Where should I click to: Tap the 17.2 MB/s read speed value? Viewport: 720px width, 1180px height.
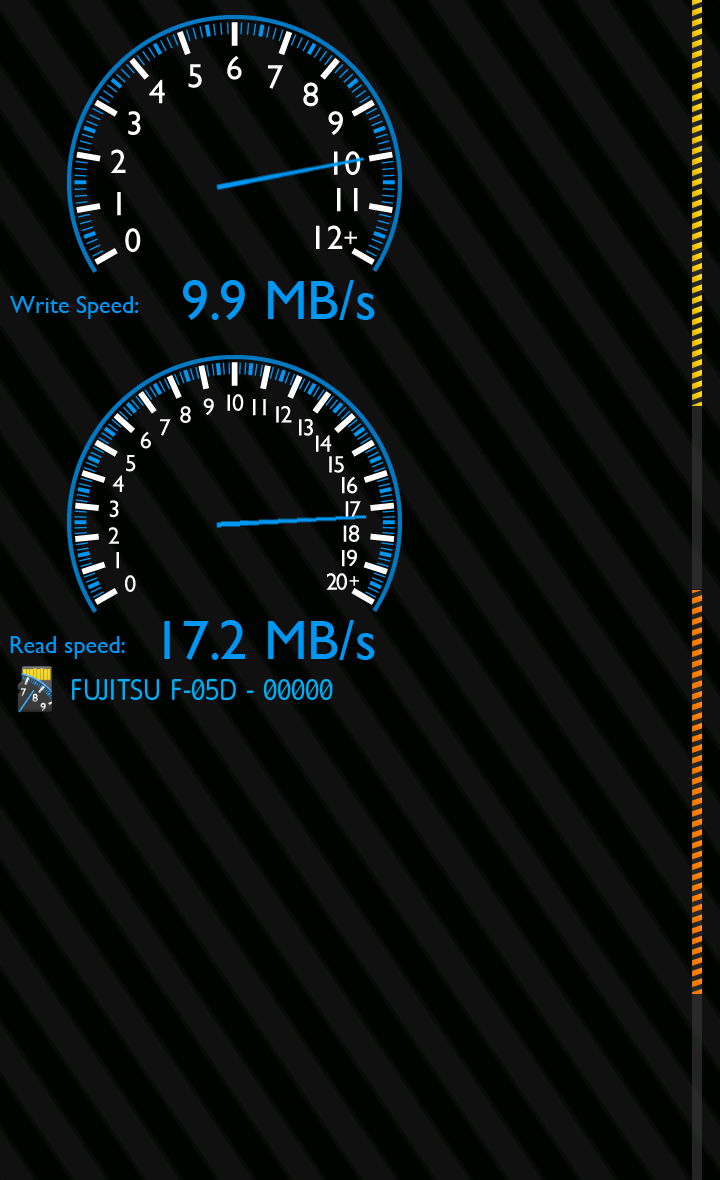click(x=267, y=640)
